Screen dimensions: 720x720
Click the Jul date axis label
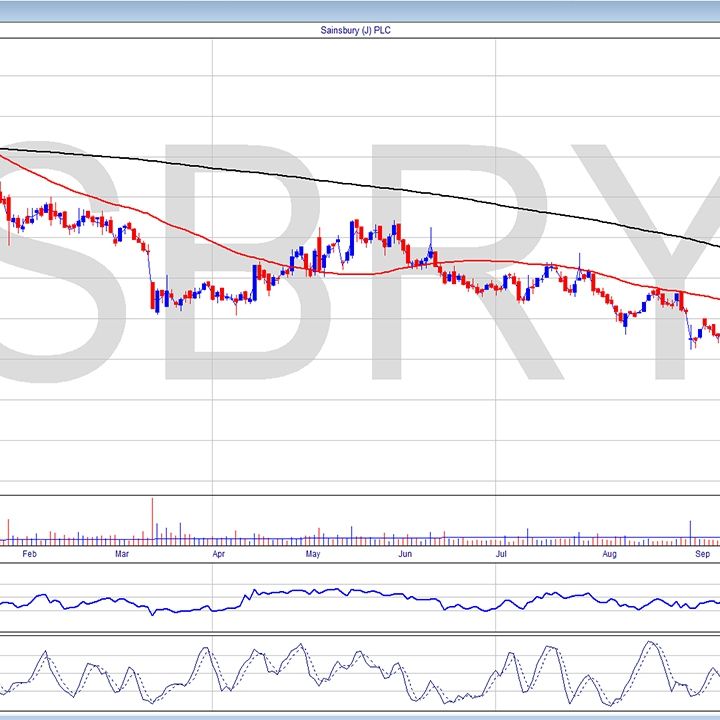tap(502, 553)
